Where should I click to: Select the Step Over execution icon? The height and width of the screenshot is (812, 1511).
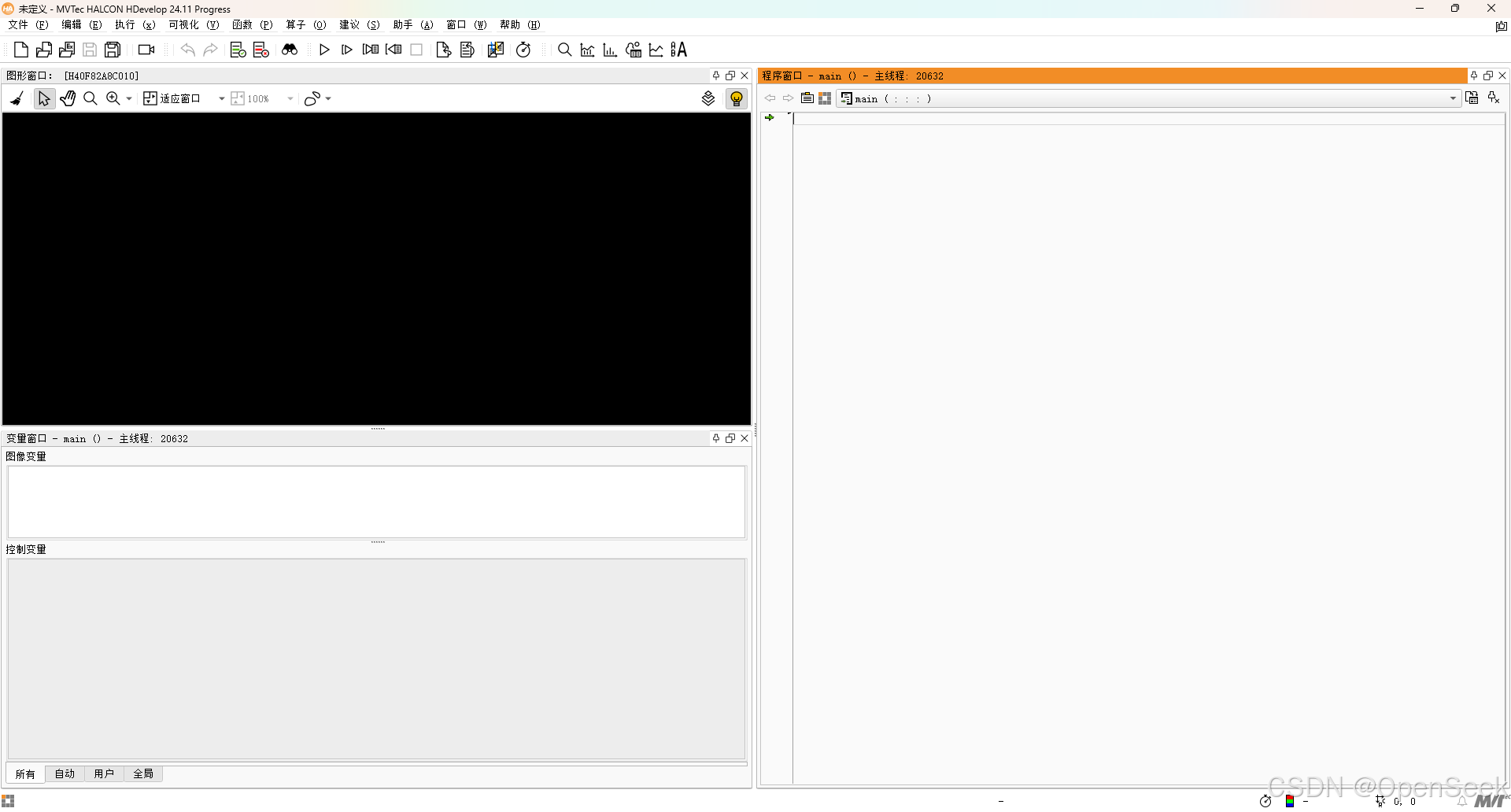click(346, 49)
